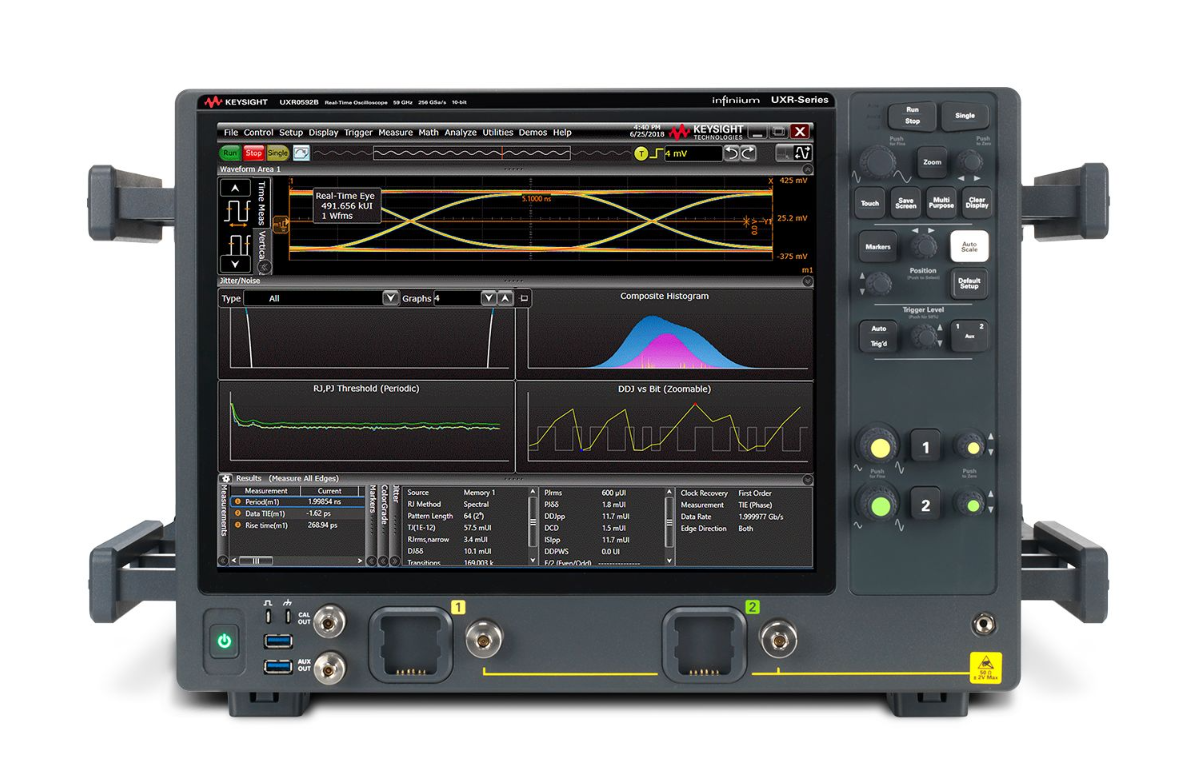Enable Auto trigger sweep mode
Viewport: 1187px width, 783px height.
point(876,330)
